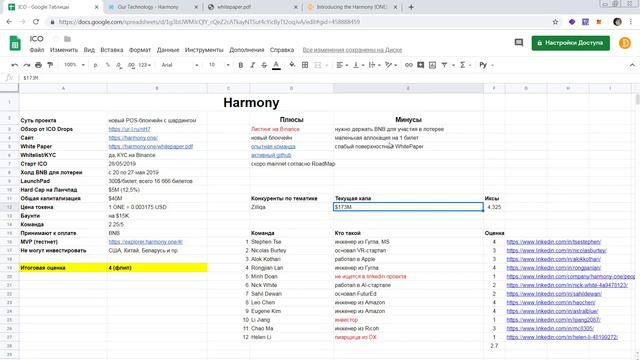This screenshot has width=640, height=360.
Task: Decrease decimal places button
Action: 119,65
